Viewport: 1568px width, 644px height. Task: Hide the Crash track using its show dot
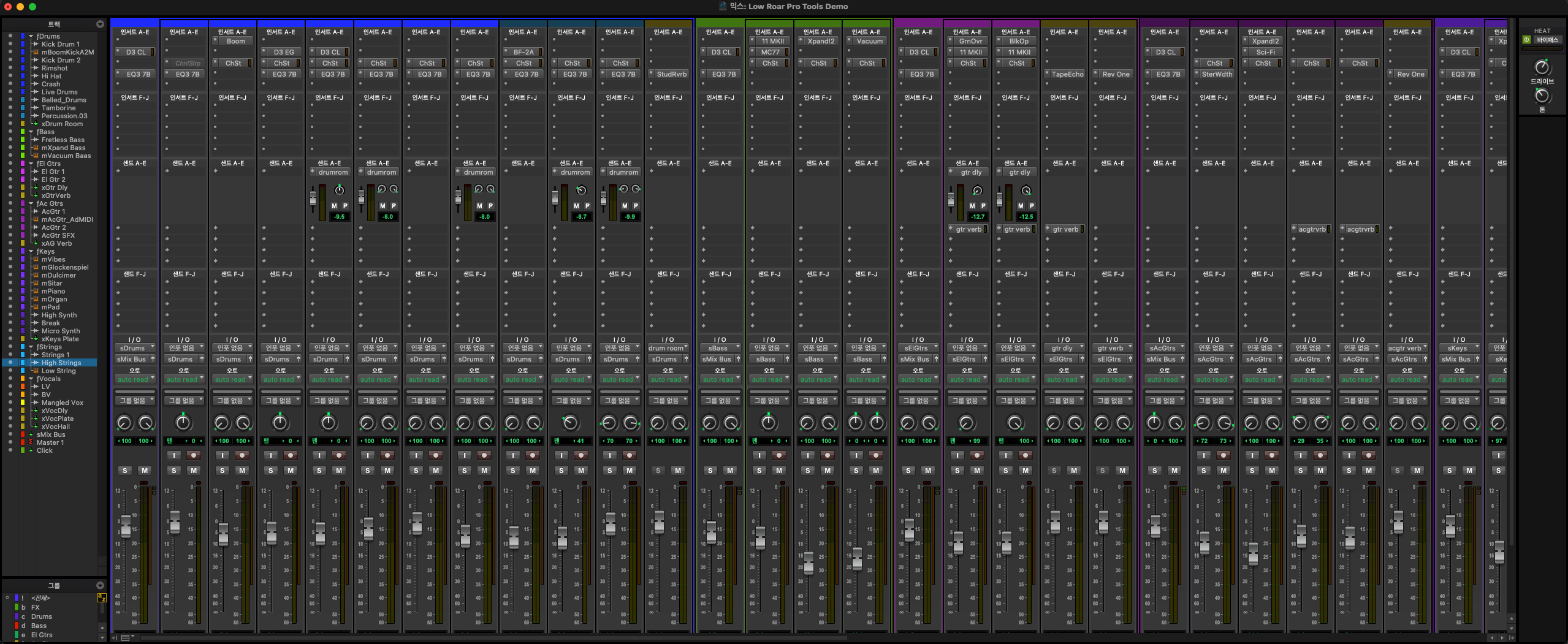(10, 84)
